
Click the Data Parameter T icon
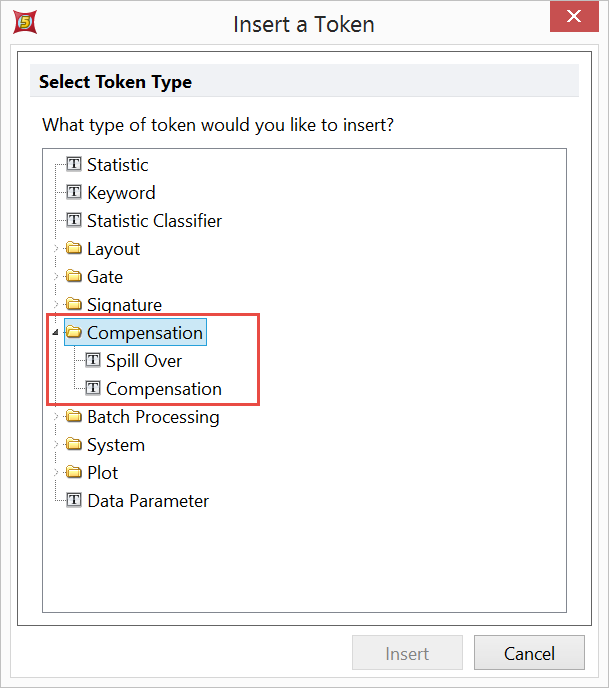click(x=74, y=500)
